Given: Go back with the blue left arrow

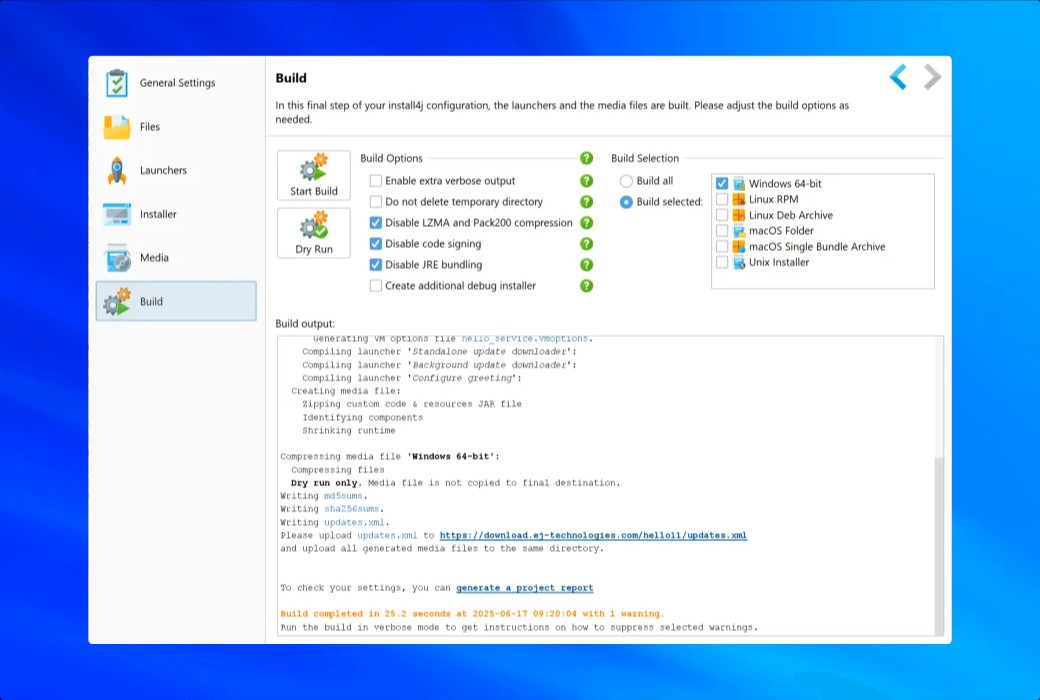Looking at the screenshot, I should pyautogui.click(x=898, y=77).
